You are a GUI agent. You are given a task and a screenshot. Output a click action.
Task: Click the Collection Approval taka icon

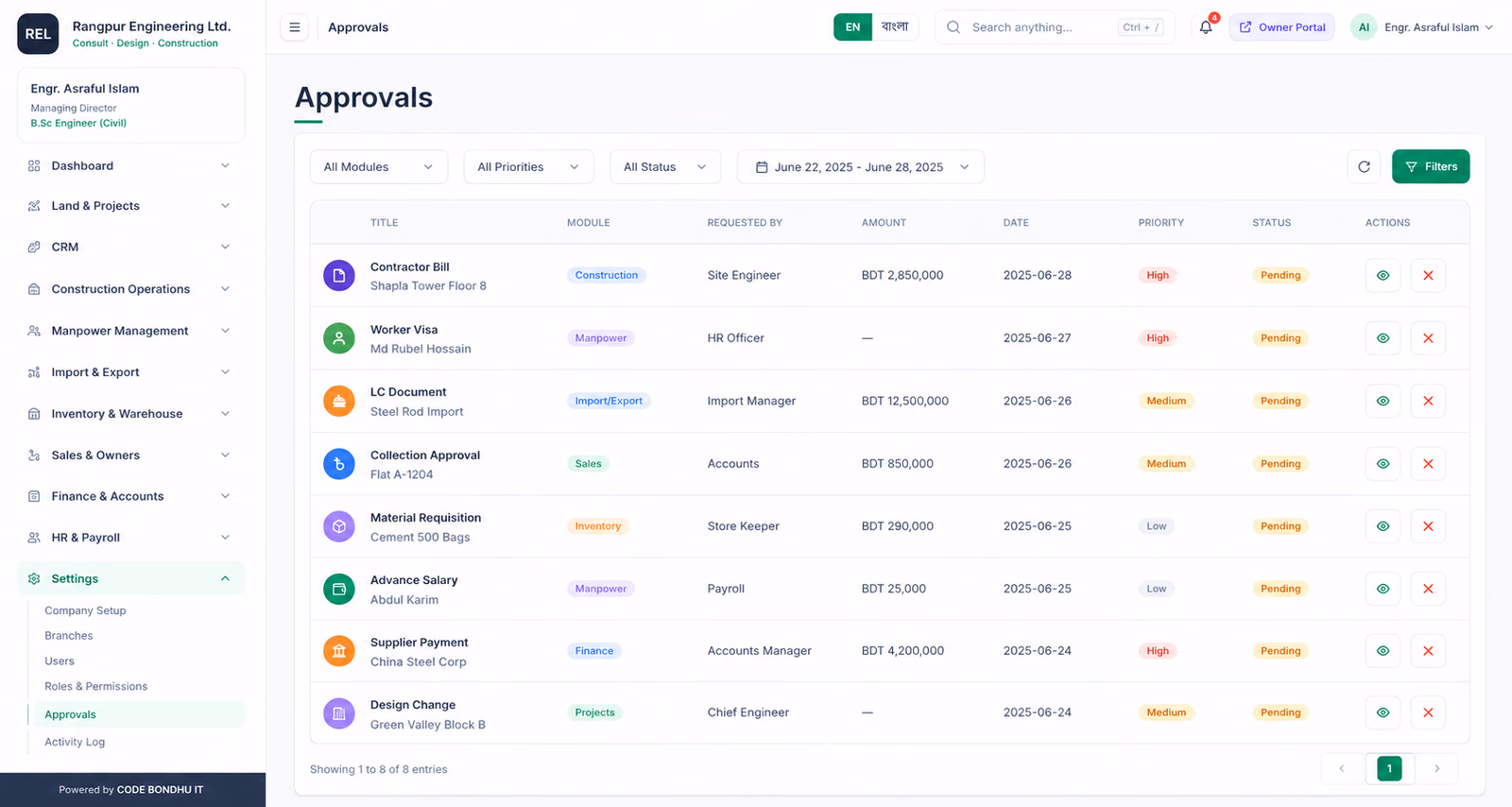click(x=339, y=464)
